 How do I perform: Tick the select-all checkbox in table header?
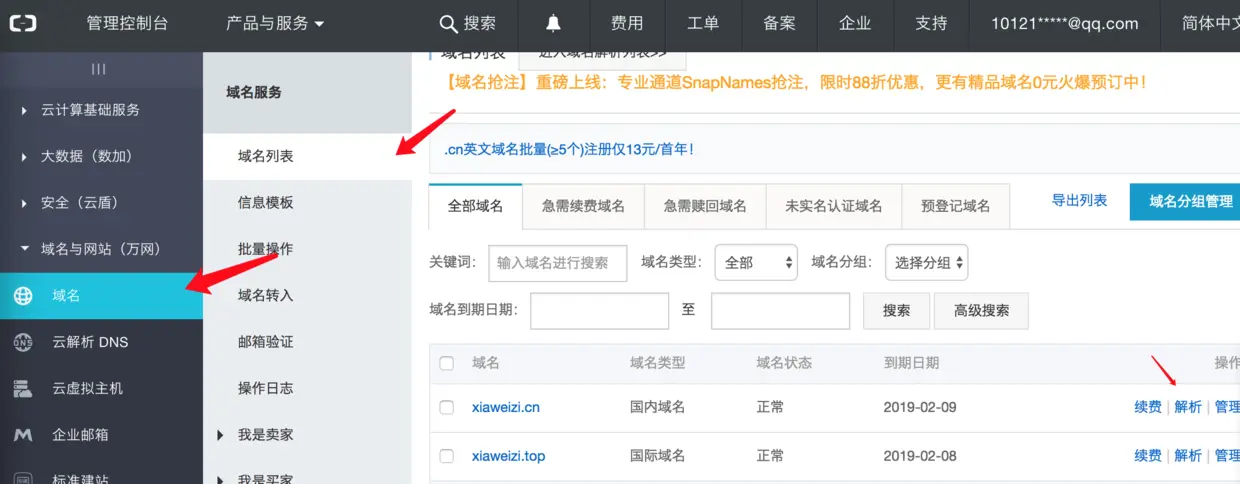point(447,363)
